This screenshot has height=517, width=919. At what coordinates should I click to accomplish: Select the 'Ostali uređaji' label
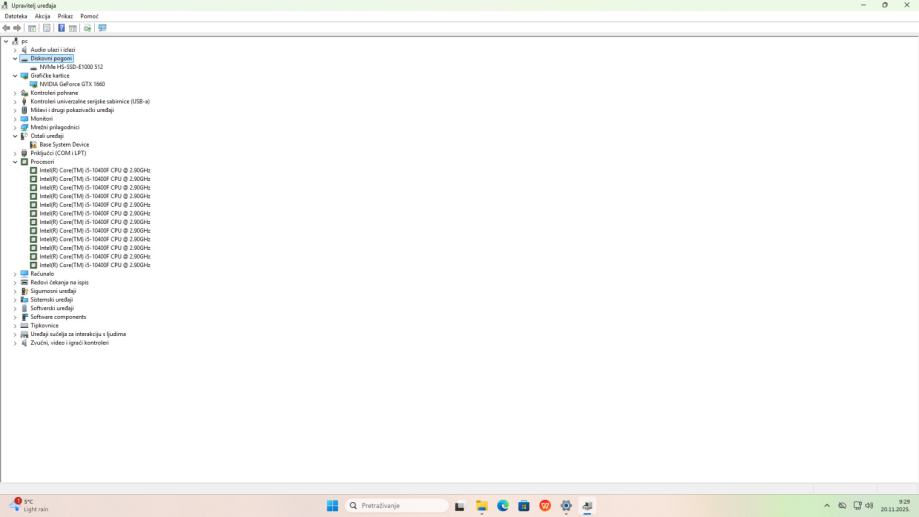(x=47, y=136)
